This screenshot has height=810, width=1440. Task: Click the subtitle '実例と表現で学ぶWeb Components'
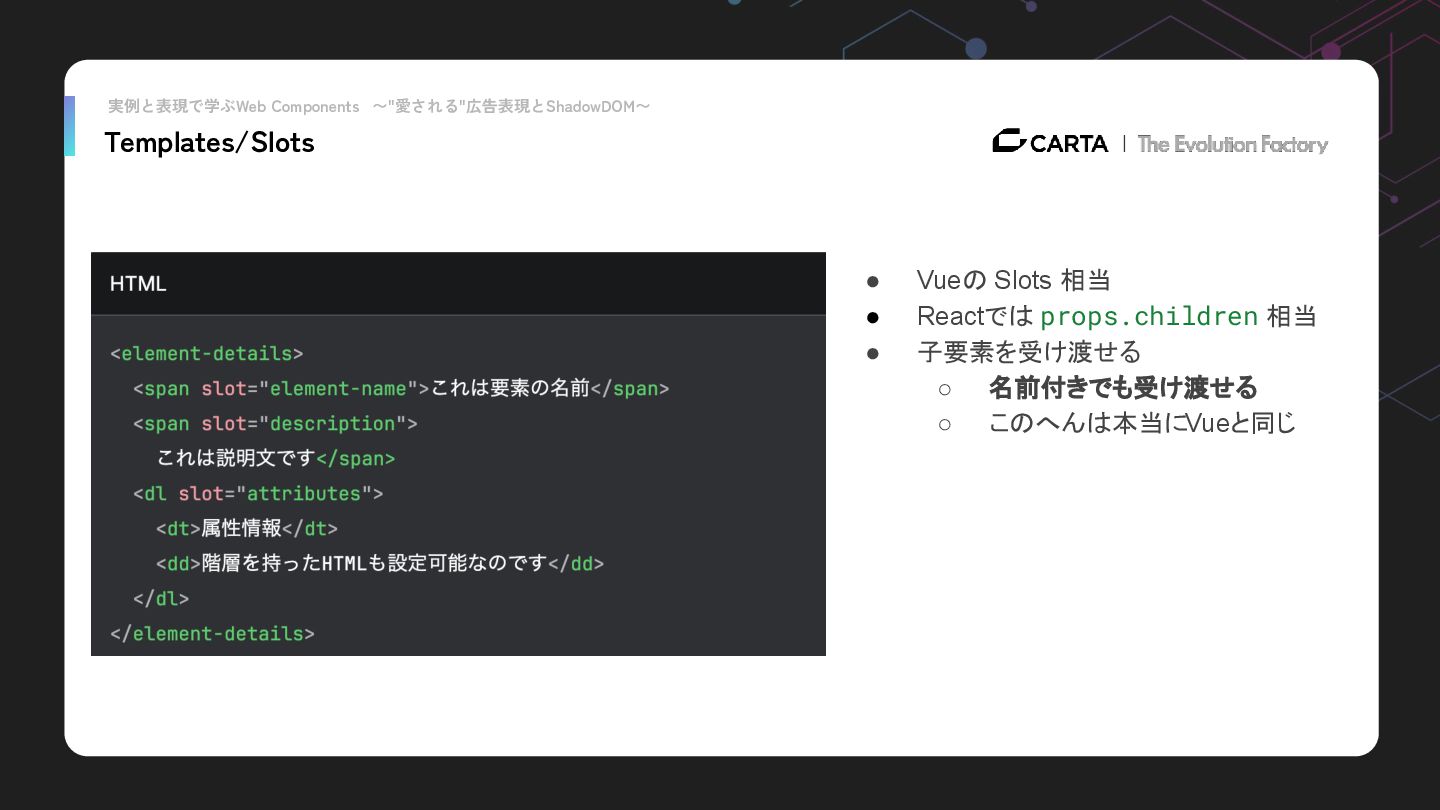coord(234,106)
